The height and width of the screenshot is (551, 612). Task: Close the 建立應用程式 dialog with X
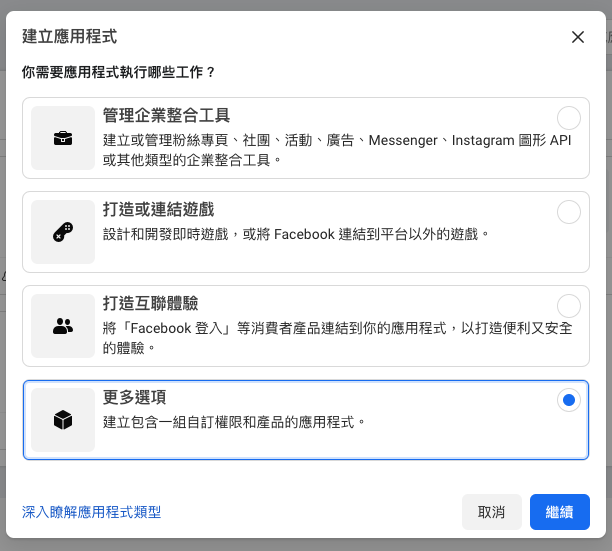click(x=578, y=37)
